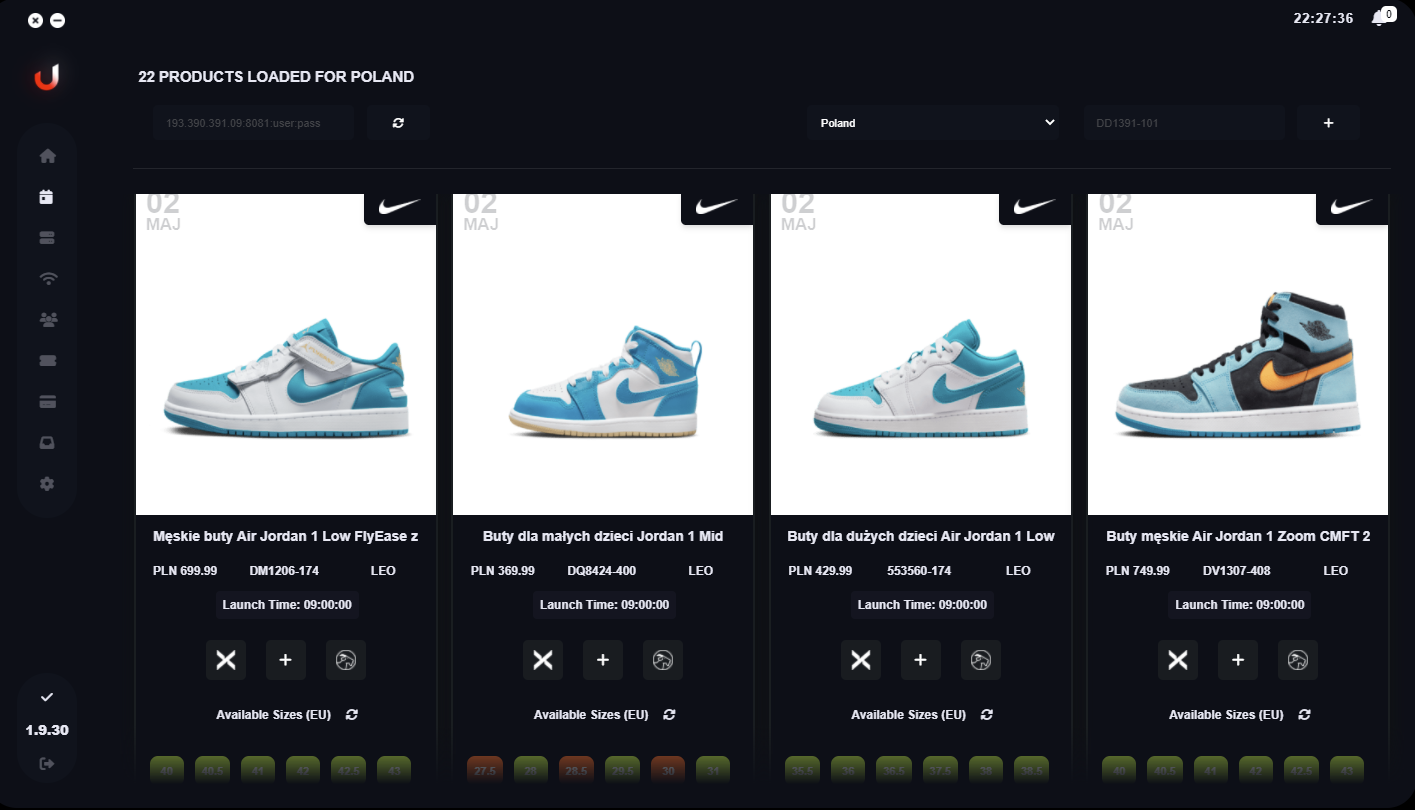Screen dimensions: 1415x810
Task: Click the plus button next to SKU field
Action: click(x=1328, y=123)
